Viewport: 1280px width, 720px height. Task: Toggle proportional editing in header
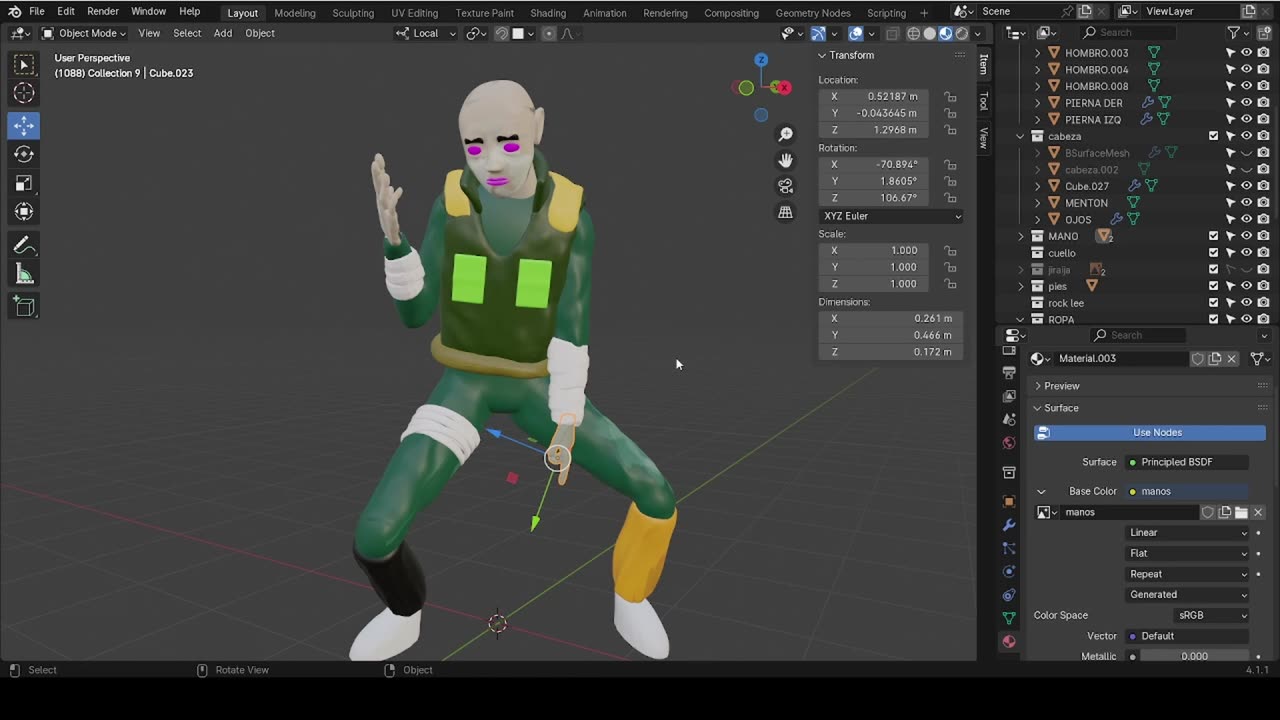(x=549, y=33)
